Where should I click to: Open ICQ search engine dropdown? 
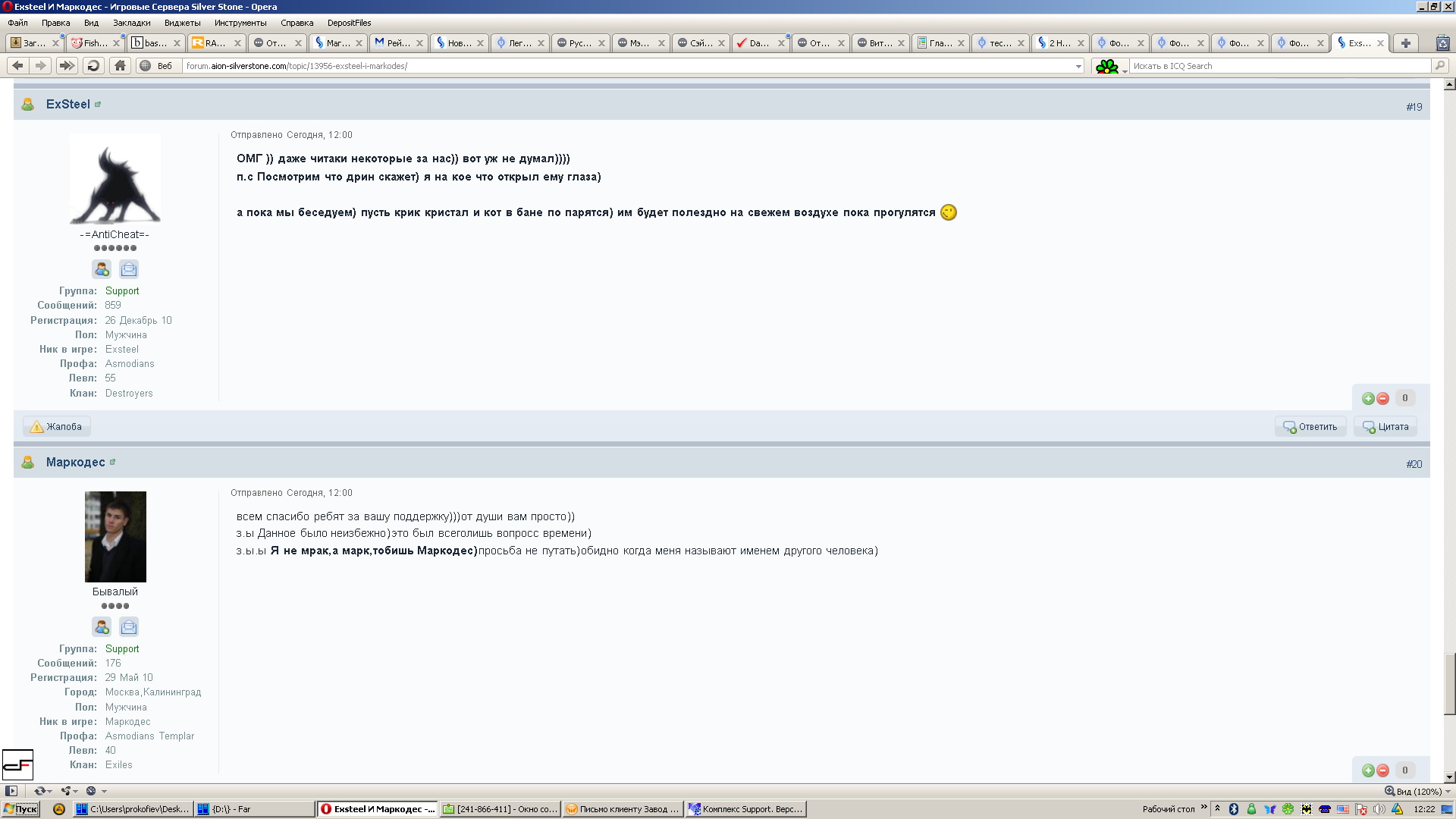tap(1110, 67)
